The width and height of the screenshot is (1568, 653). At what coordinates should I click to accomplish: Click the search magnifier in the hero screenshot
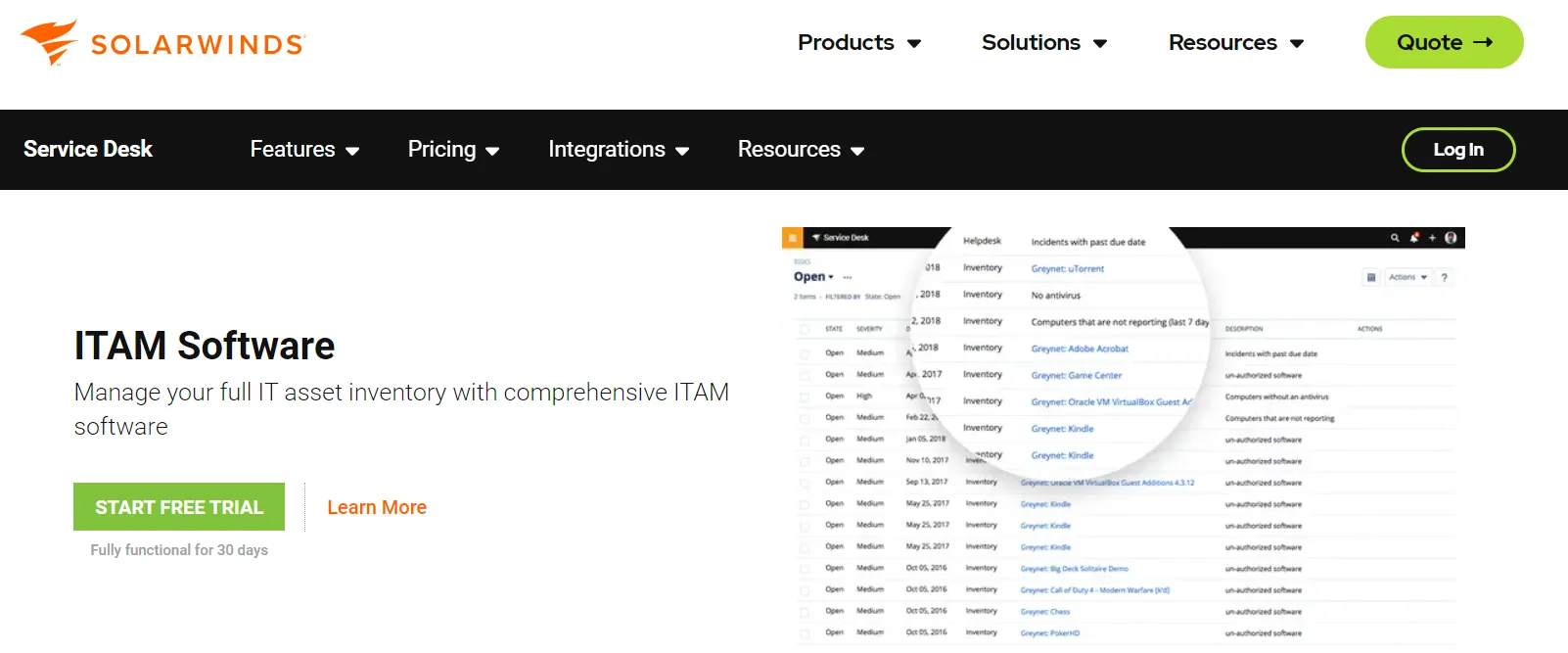(x=1395, y=238)
